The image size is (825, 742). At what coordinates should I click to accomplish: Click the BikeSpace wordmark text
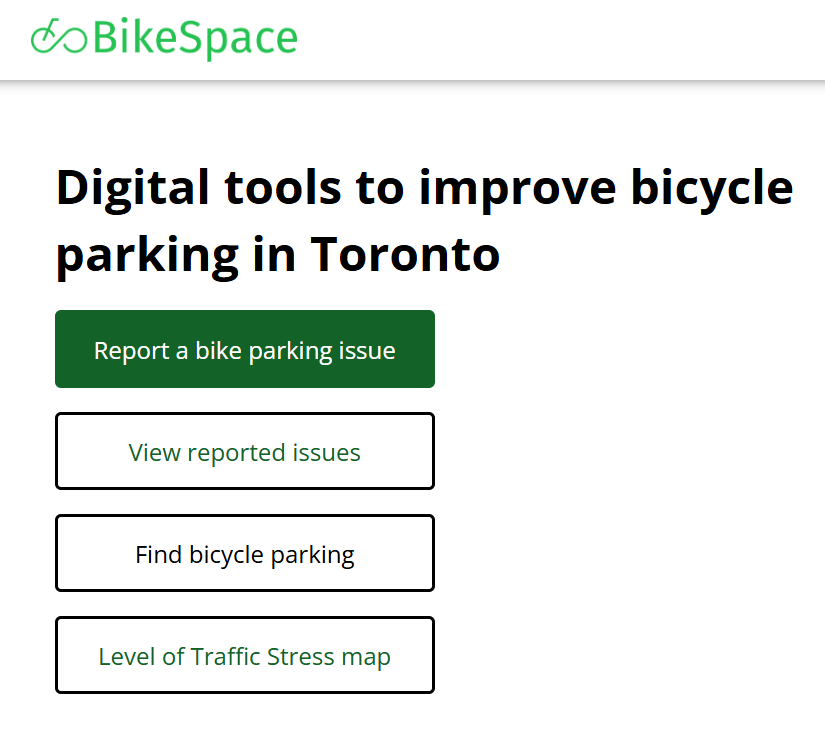tap(193, 37)
